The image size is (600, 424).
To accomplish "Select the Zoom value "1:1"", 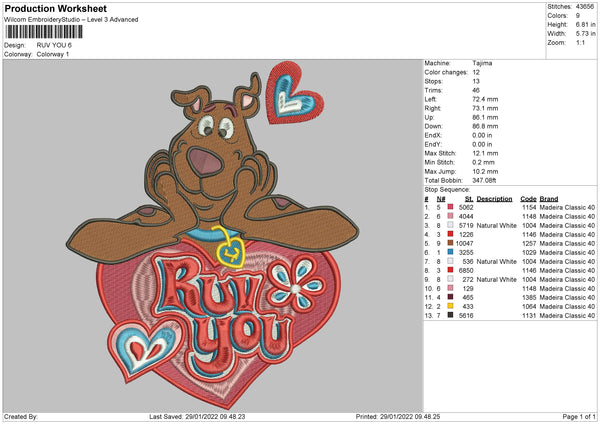I will tap(580, 42).
